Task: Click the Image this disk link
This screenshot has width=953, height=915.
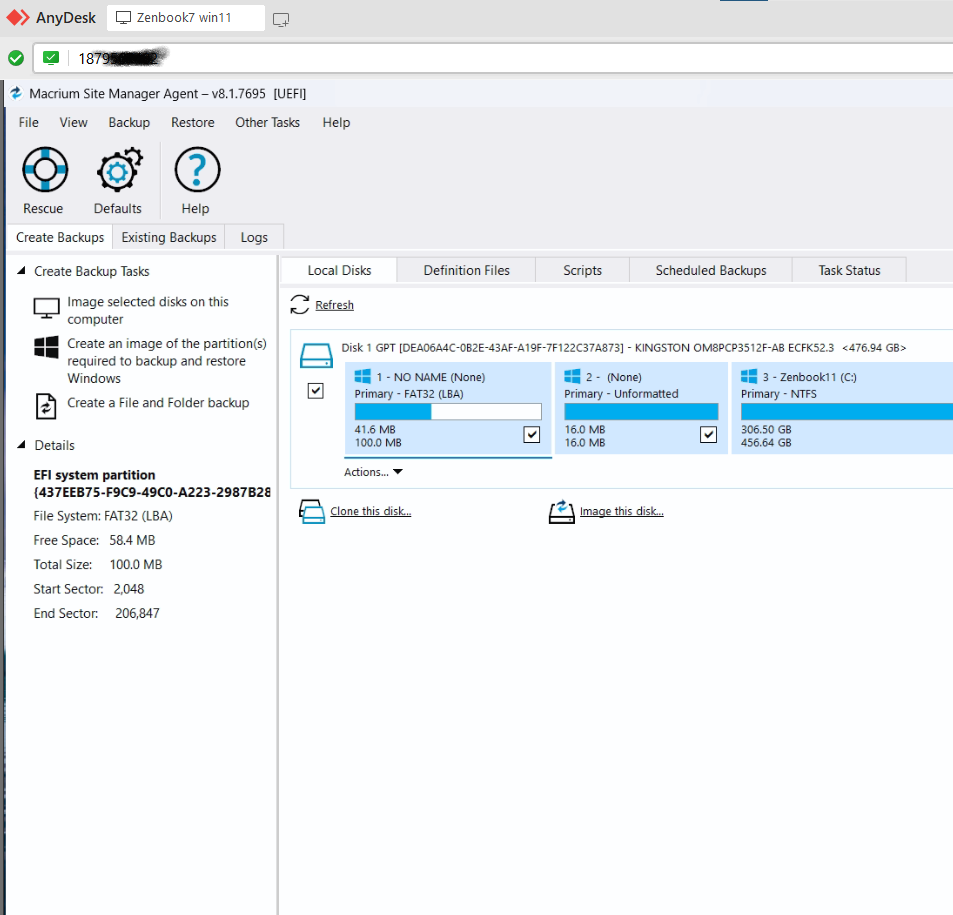Action: pos(622,511)
